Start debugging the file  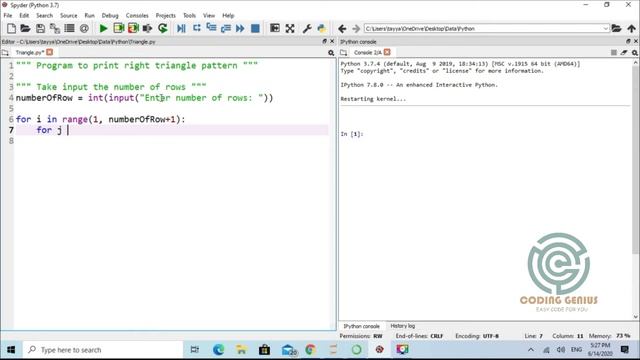[x=181, y=28]
